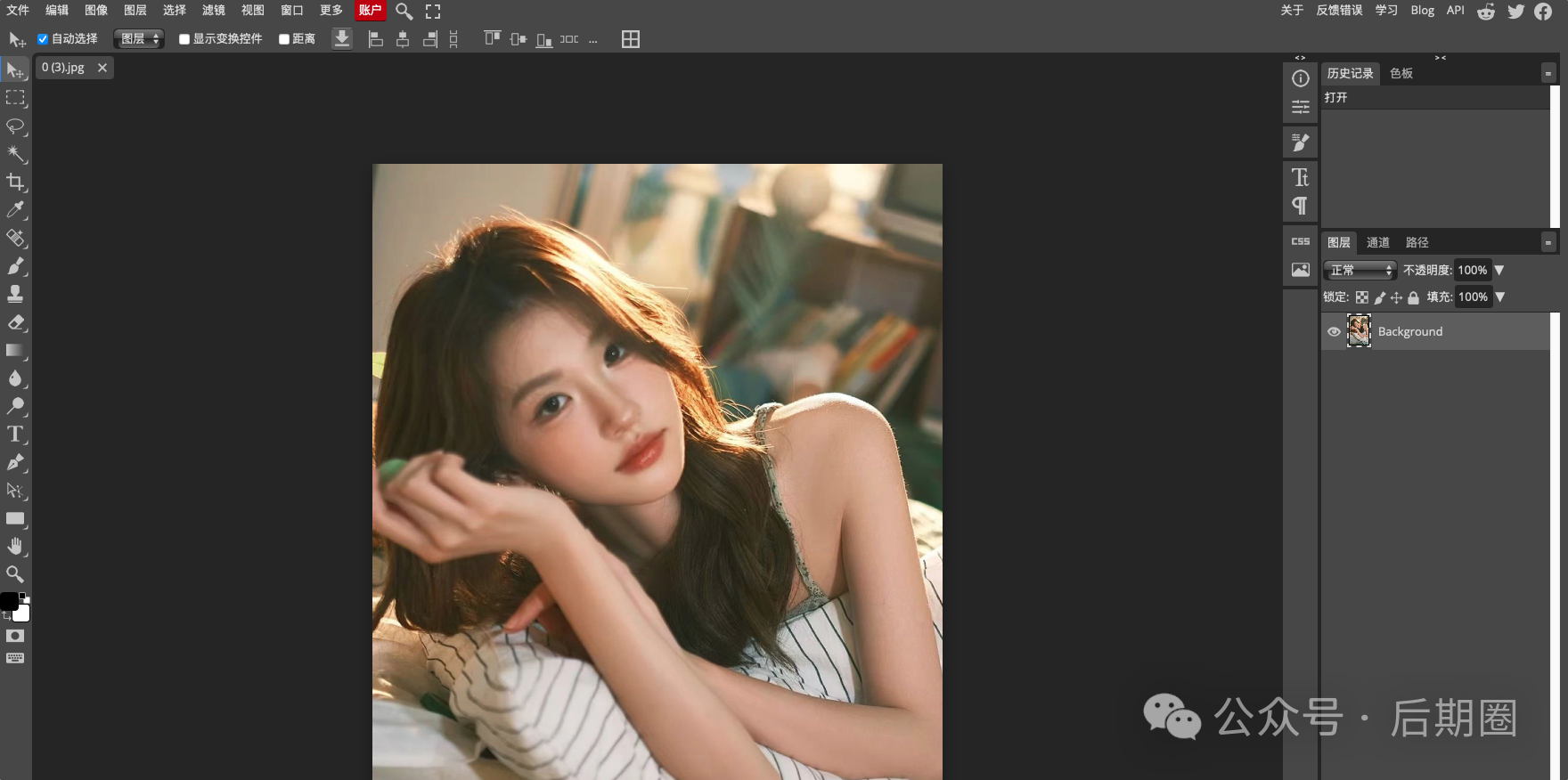Viewport: 1568px width, 780px height.
Task: Hide the Background layer with eye icon
Action: click(1334, 331)
